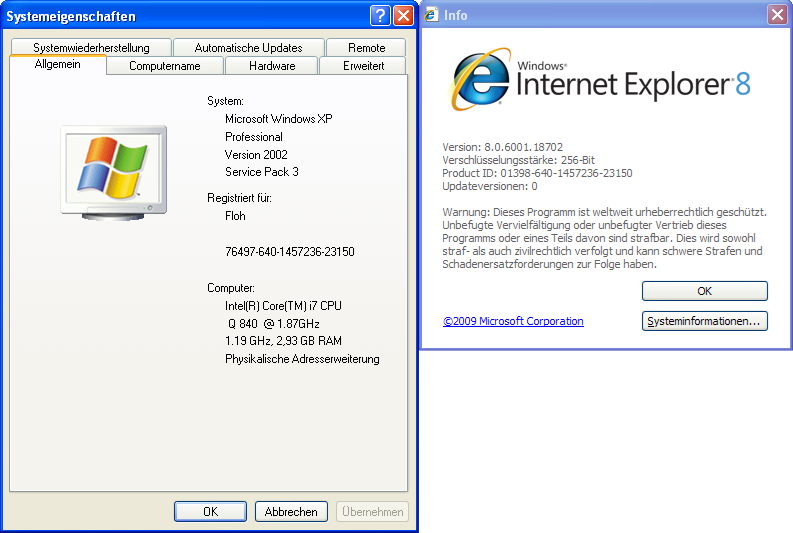Open the Hardware tab
Viewport: 793px width, 533px height.
(272, 66)
